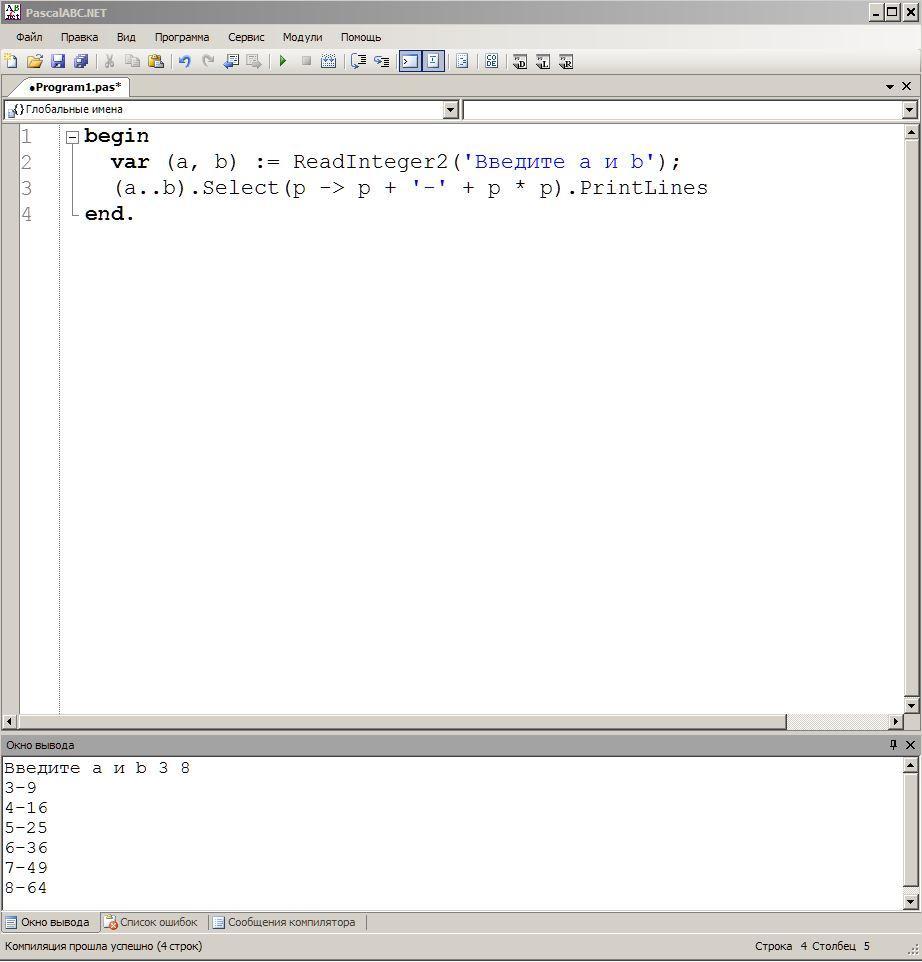Undo the last edit
The width and height of the screenshot is (922, 962).
coord(185,61)
